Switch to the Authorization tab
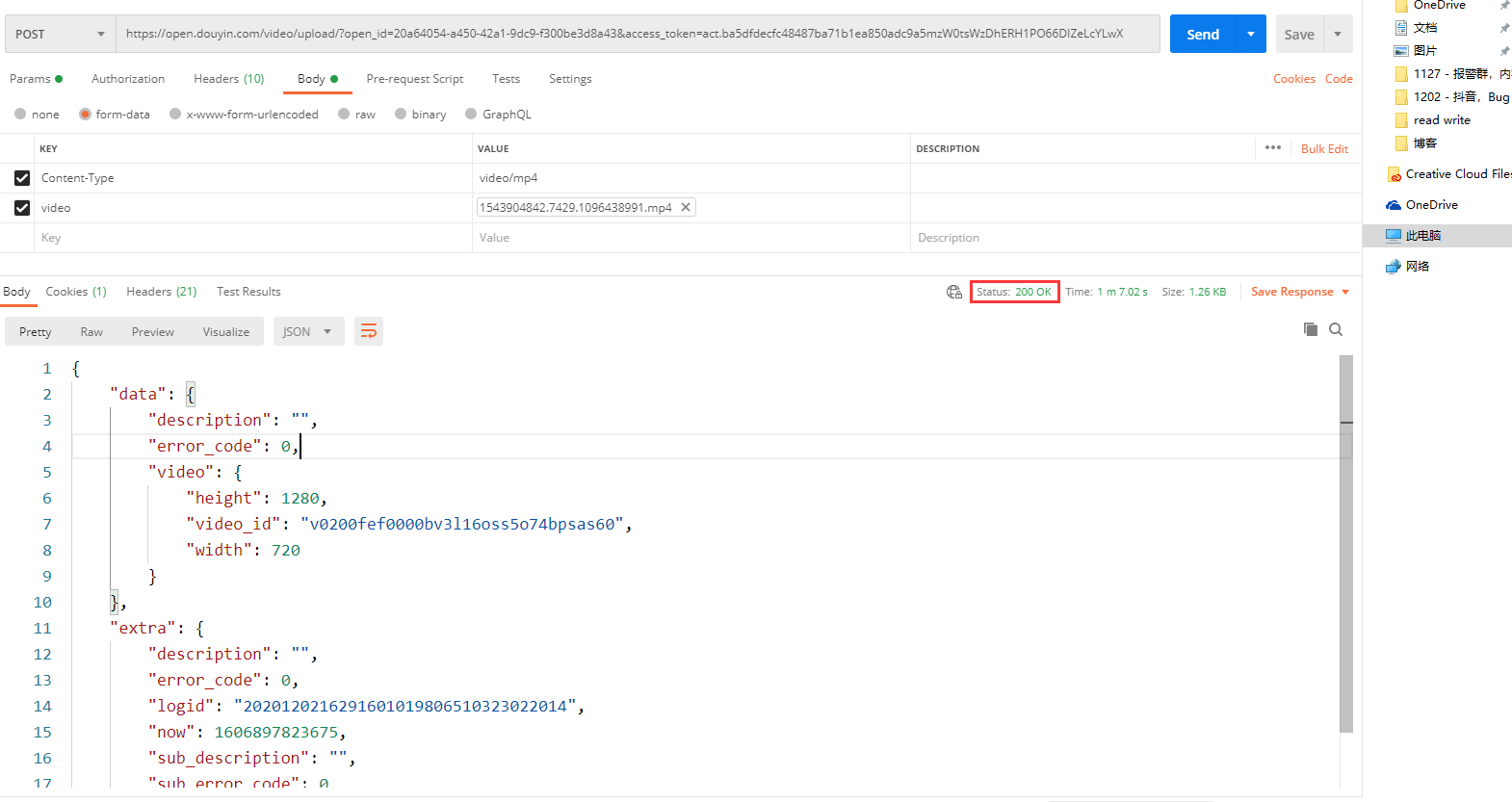 click(x=128, y=79)
